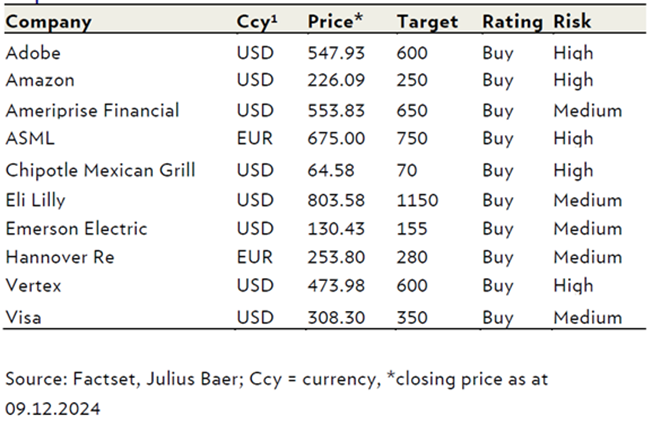Select the Hannover Re row name
Viewport: 652px width, 425px height.
pos(60,257)
